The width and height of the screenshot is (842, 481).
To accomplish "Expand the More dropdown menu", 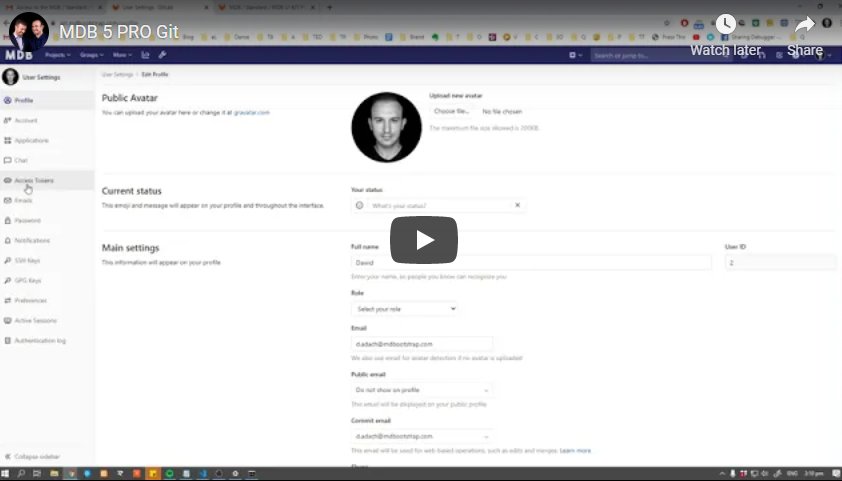I will click(122, 55).
